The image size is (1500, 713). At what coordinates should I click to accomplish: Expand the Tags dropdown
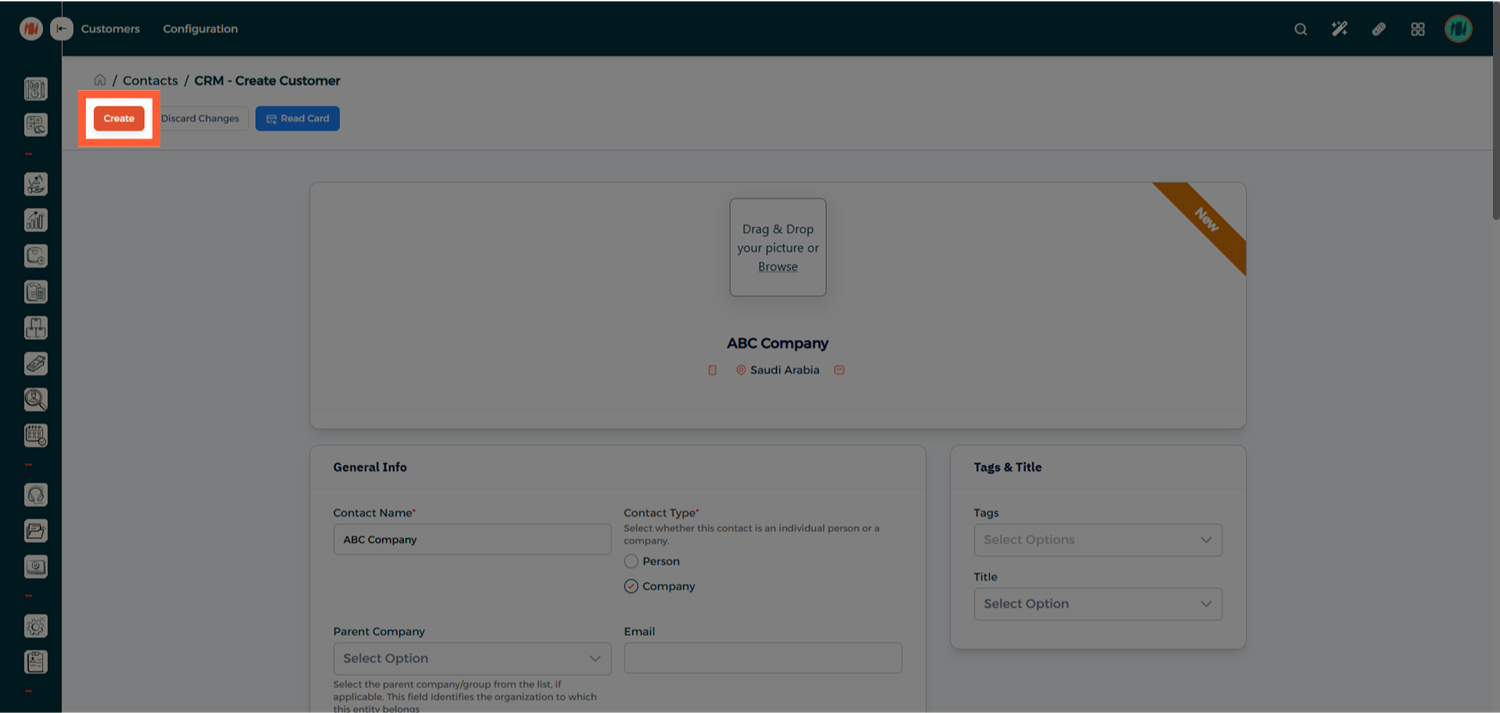pos(1097,540)
